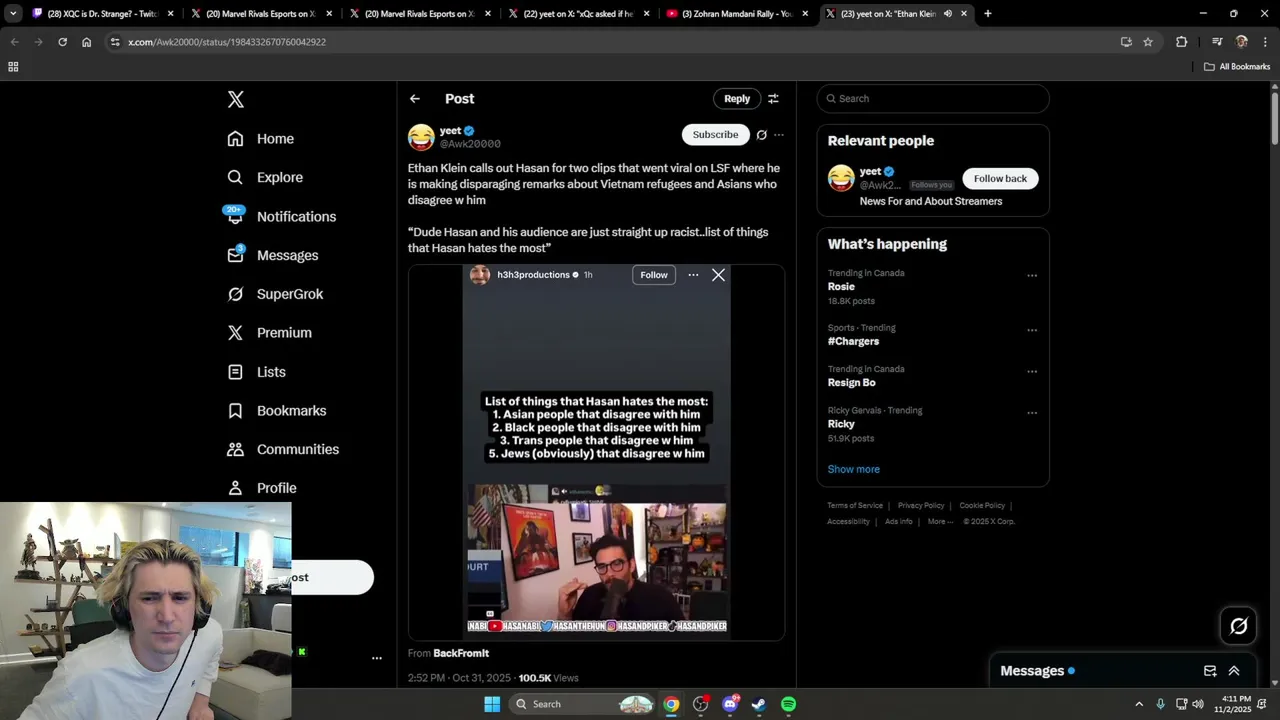This screenshot has width=1280, height=720.
Task: Open All Bookmarks folder
Action: point(1237,67)
